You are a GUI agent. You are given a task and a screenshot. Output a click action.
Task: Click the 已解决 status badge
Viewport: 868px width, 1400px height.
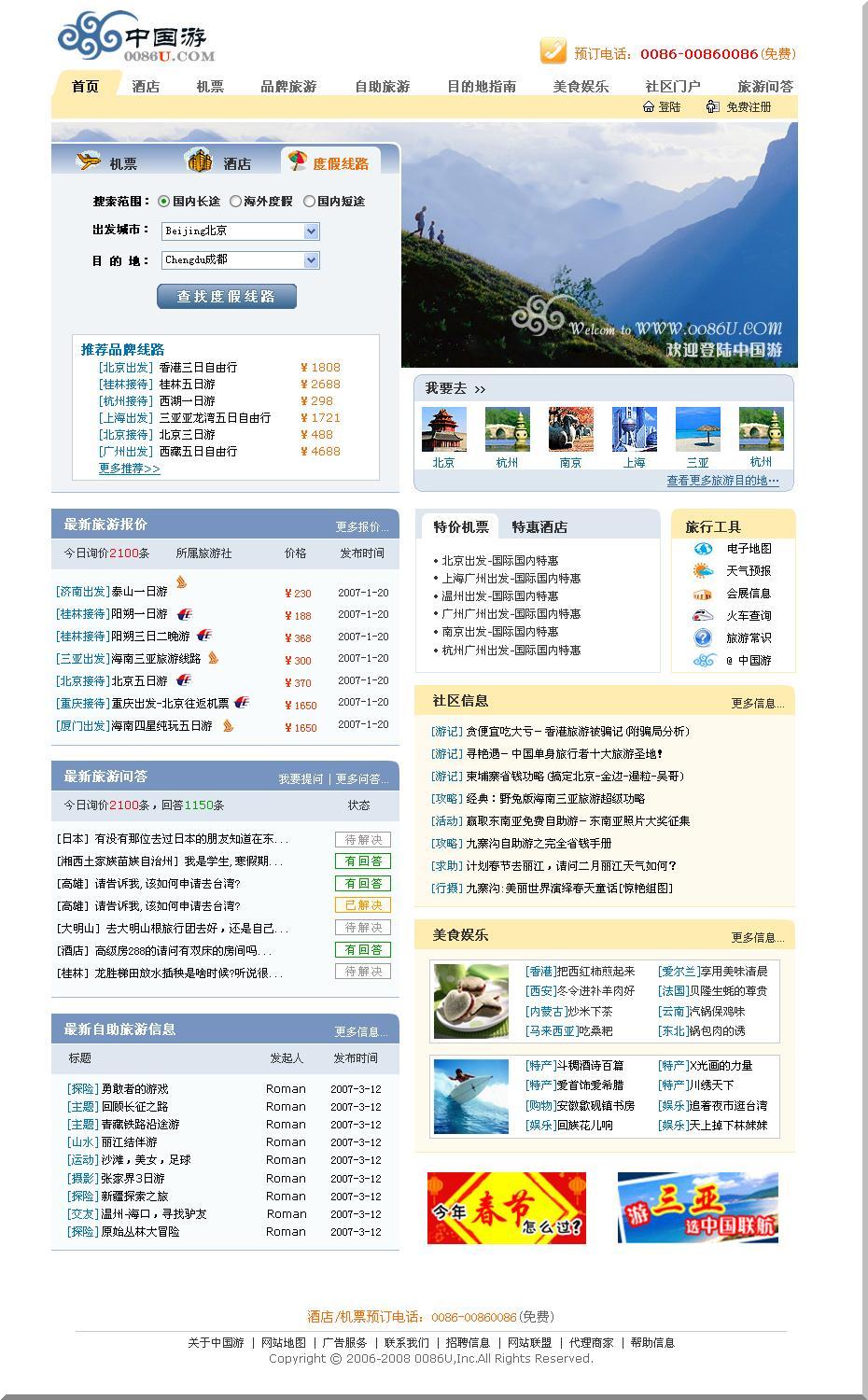click(x=363, y=905)
